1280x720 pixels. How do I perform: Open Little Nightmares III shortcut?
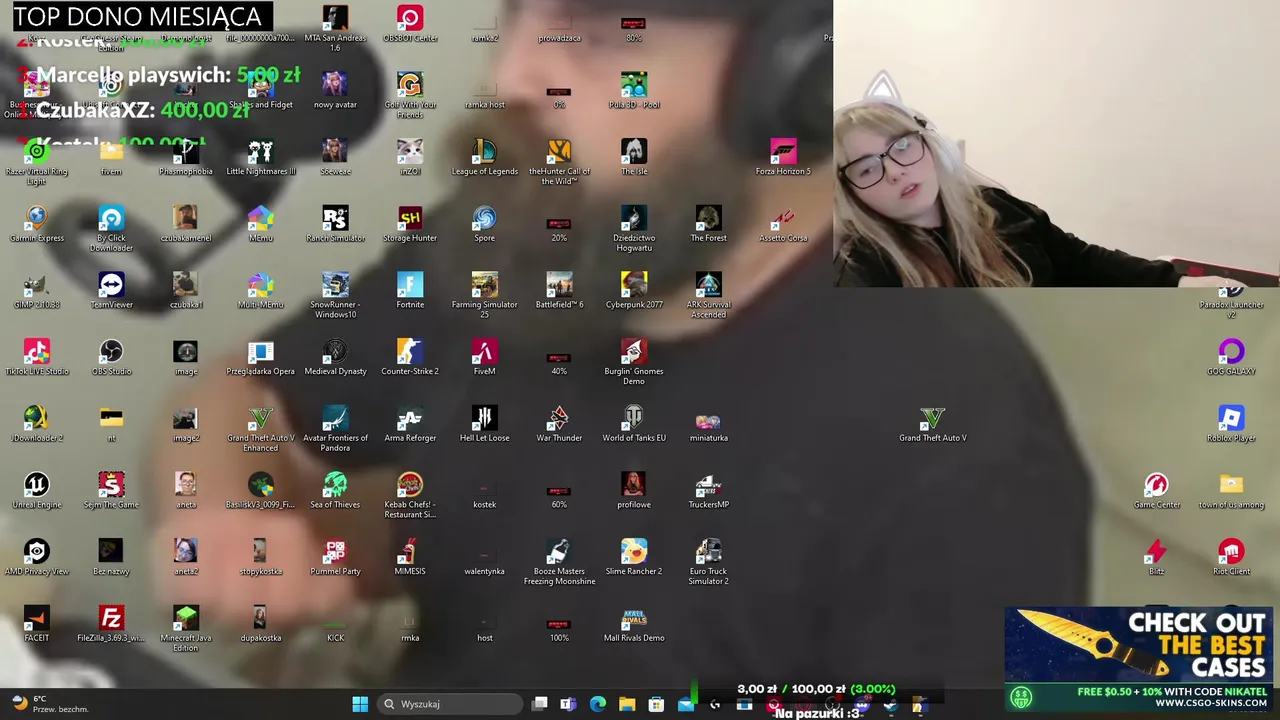tap(260, 157)
